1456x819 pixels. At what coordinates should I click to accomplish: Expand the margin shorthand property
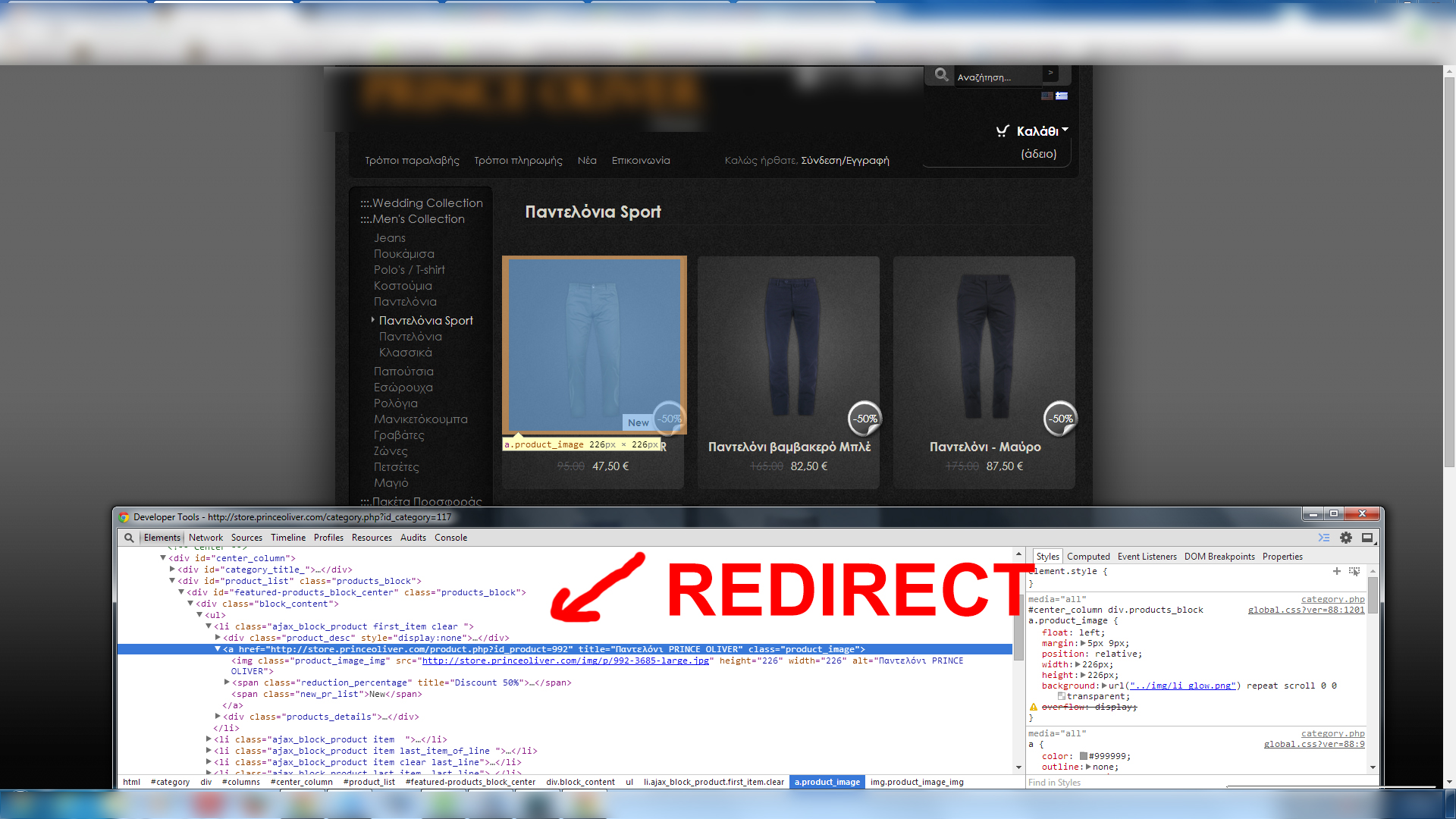coord(1084,643)
